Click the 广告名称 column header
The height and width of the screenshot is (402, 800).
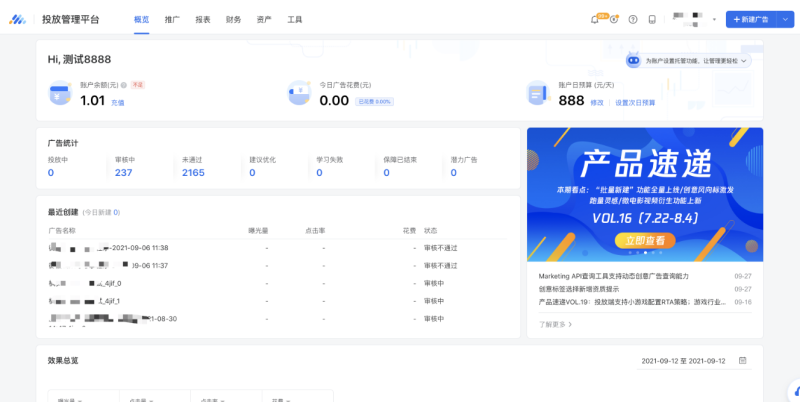click(62, 231)
